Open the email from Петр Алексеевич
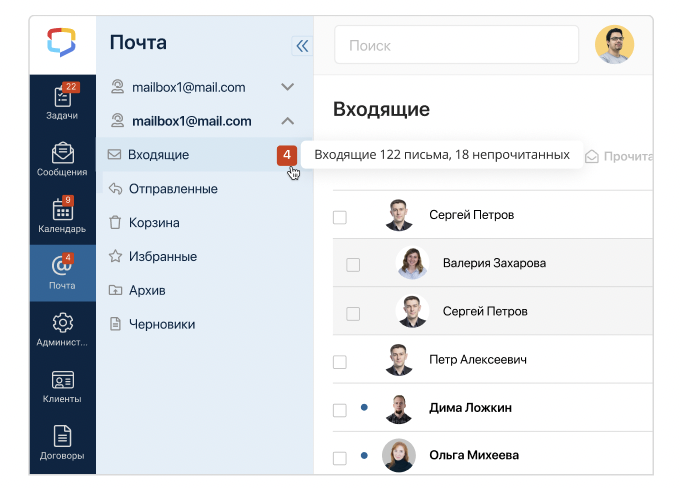Screen dimensions: 680x488 pos(493,359)
